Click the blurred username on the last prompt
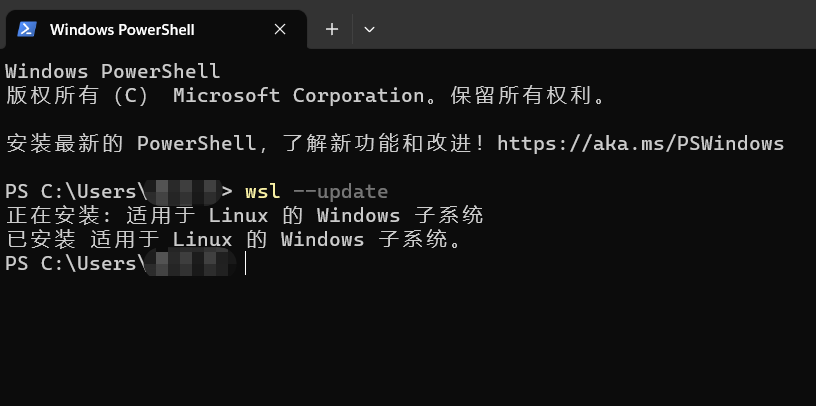 pos(188,263)
